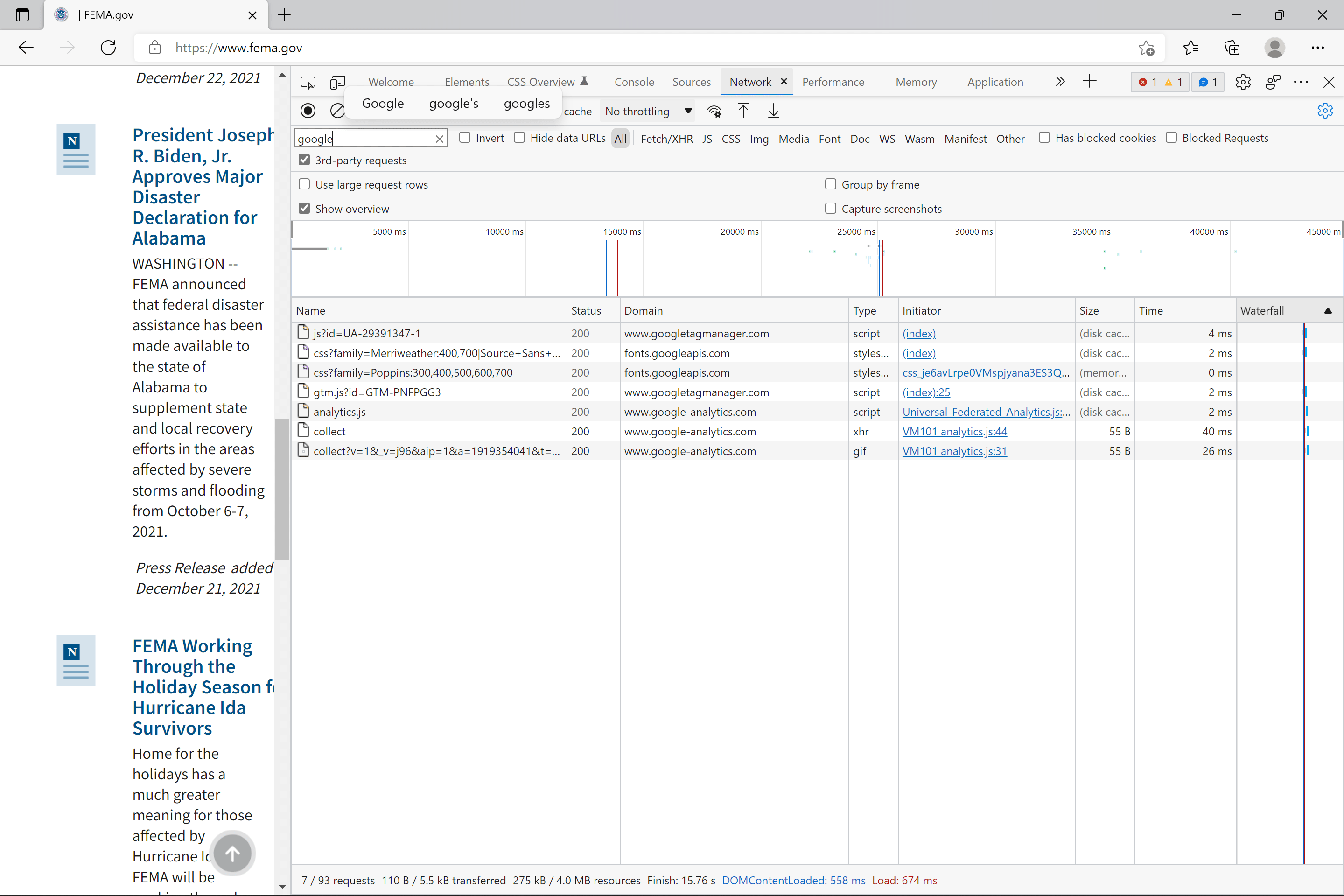Click the record network log button

click(308, 111)
